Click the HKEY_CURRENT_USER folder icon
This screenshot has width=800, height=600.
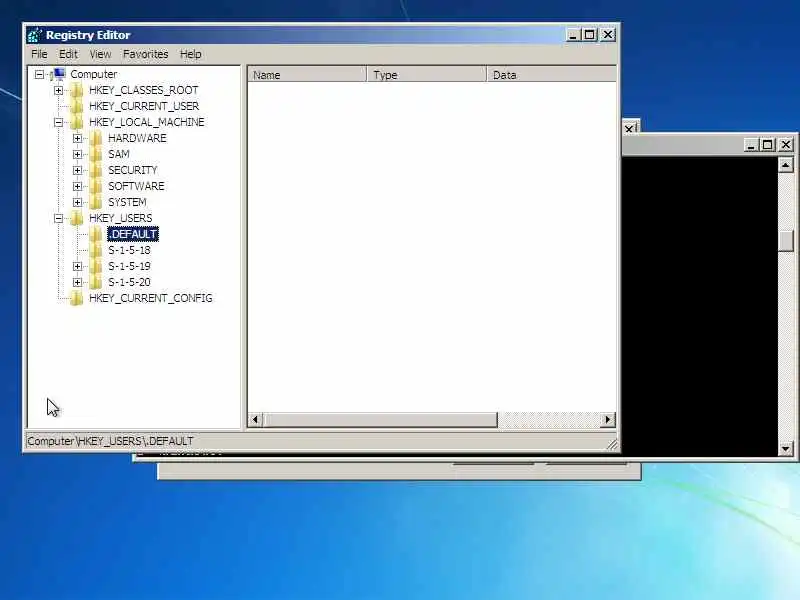coord(77,106)
